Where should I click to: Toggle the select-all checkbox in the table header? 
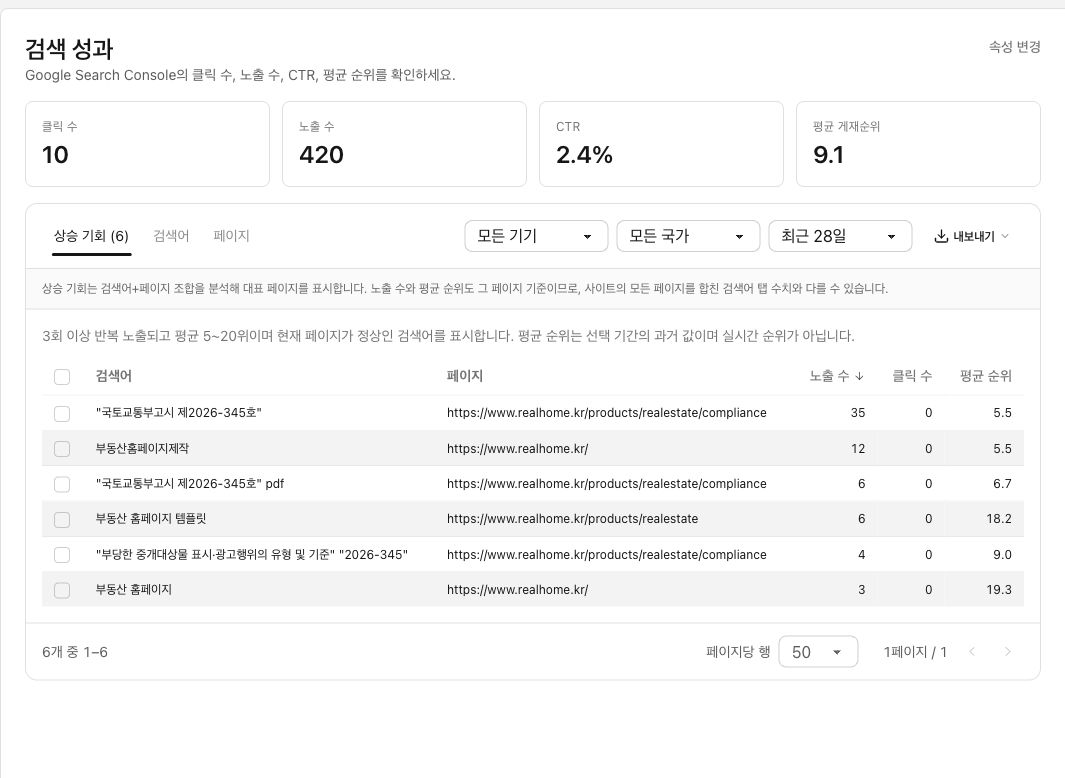(x=62, y=376)
